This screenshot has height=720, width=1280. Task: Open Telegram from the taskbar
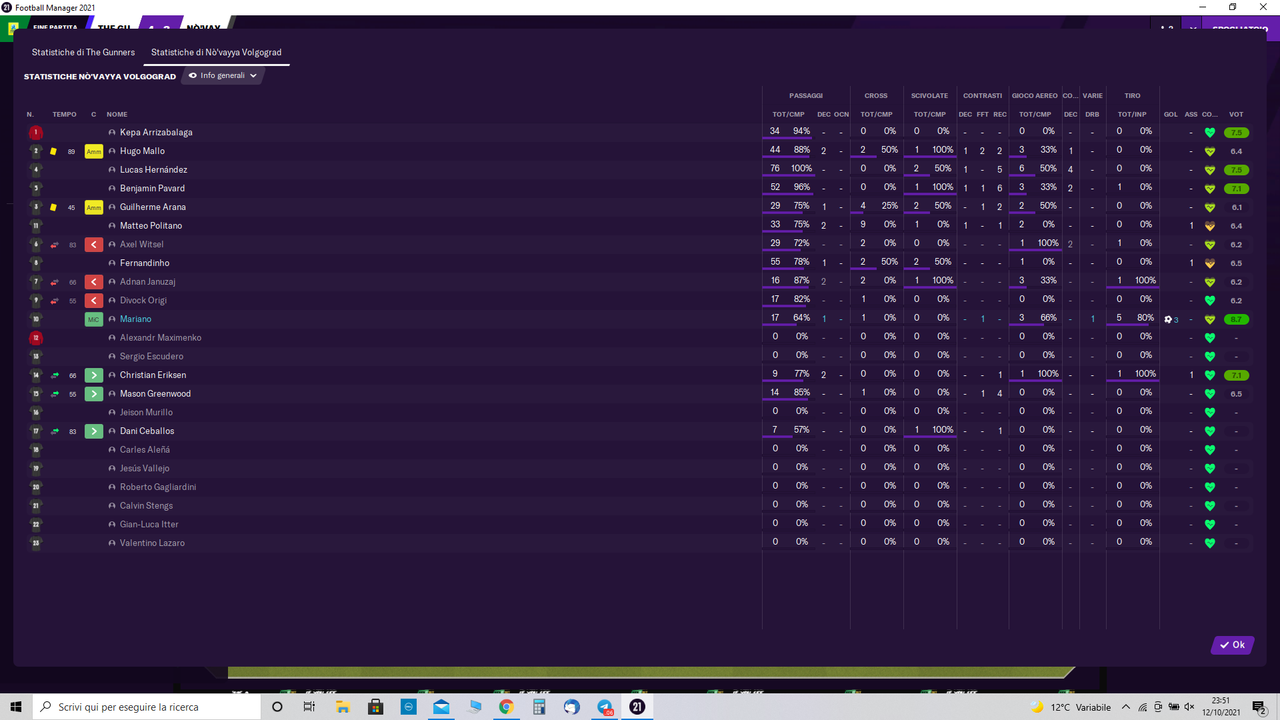pyautogui.click(x=605, y=707)
